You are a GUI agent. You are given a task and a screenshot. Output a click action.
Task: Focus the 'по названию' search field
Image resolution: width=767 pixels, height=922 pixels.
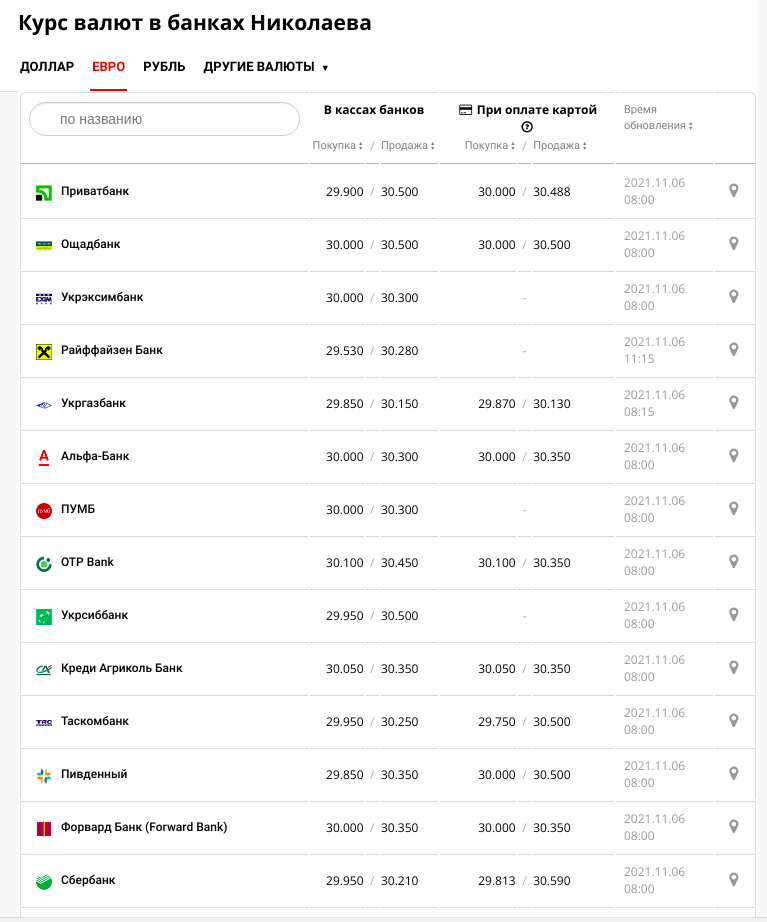coord(164,119)
